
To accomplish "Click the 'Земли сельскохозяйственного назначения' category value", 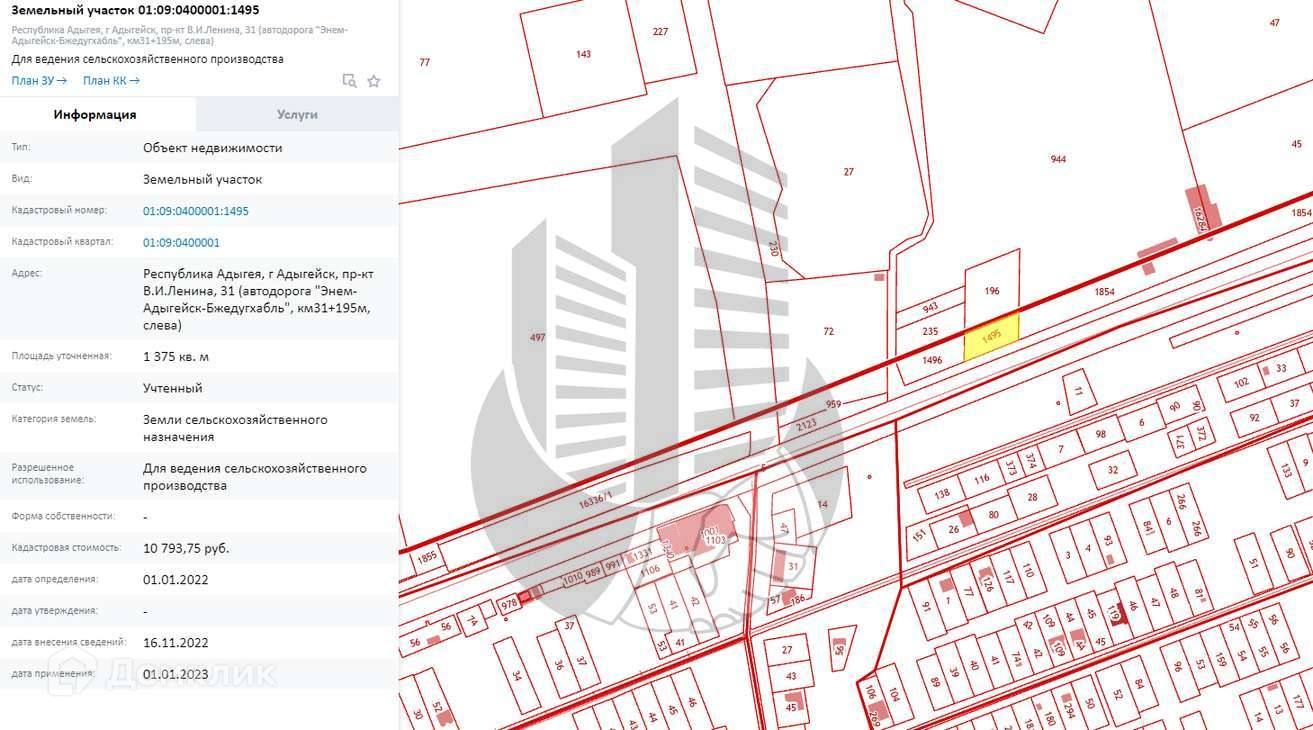I will tap(235, 428).
